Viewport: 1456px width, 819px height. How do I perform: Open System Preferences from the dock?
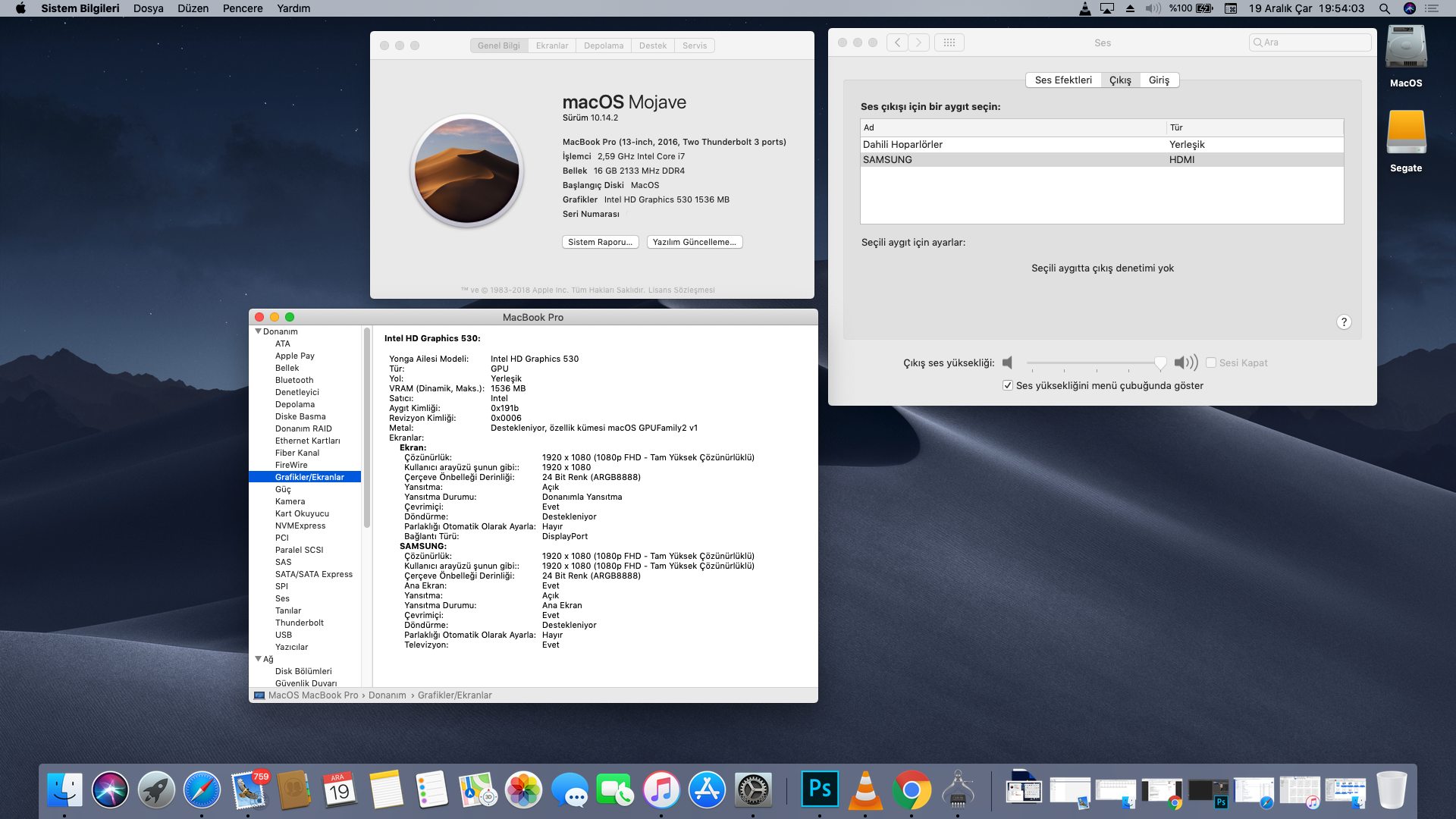click(753, 789)
